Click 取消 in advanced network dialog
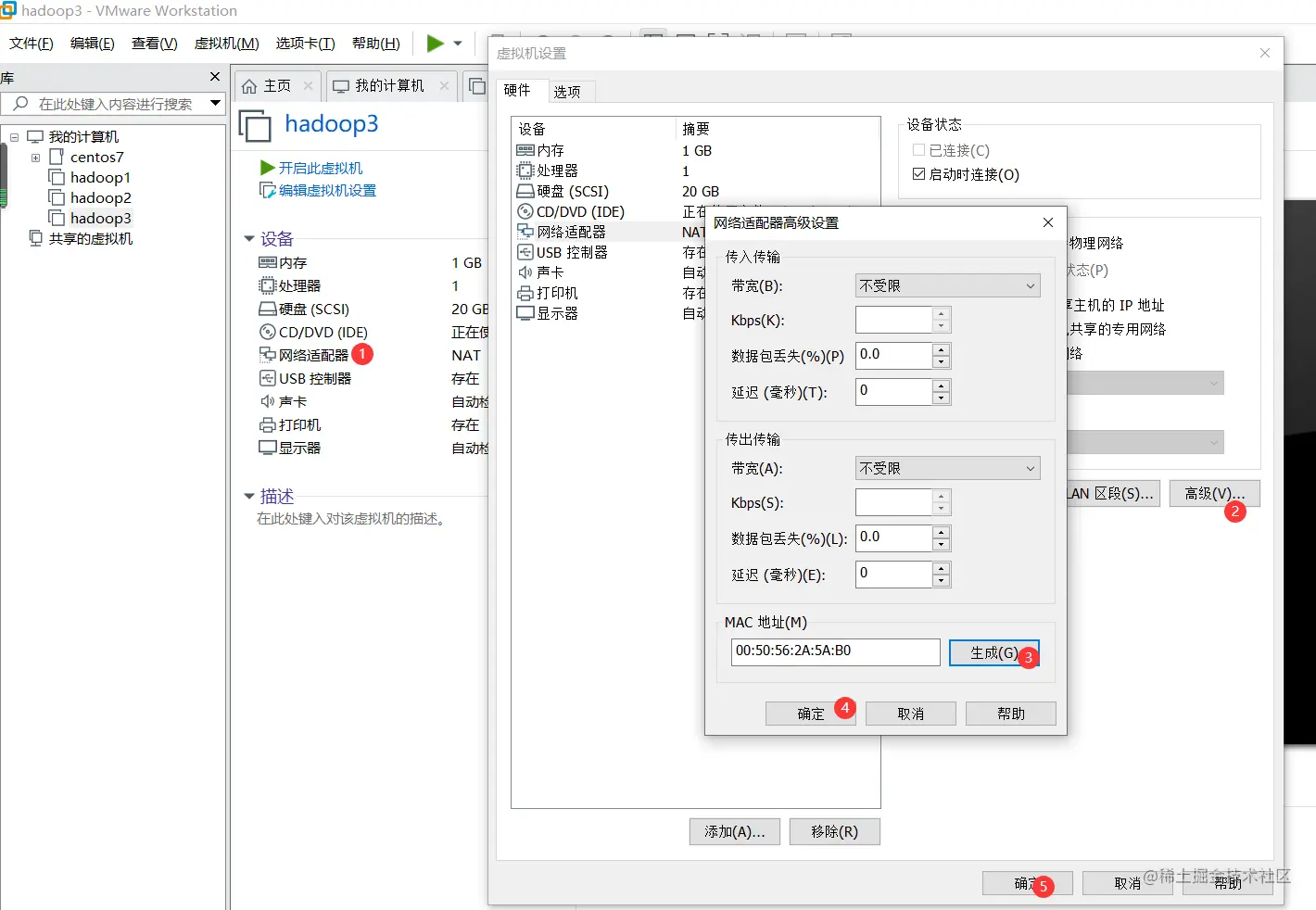Image resolution: width=1316 pixels, height=910 pixels. (911, 714)
